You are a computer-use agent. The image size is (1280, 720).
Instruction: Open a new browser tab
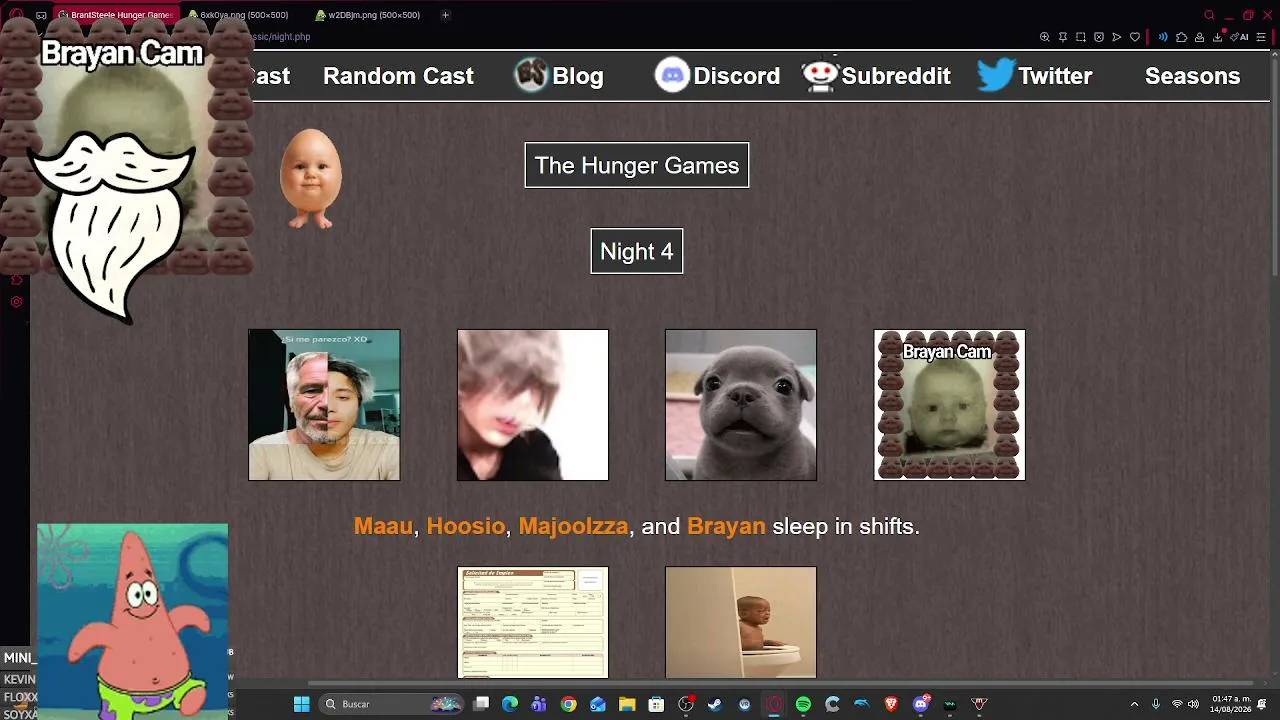coord(445,15)
